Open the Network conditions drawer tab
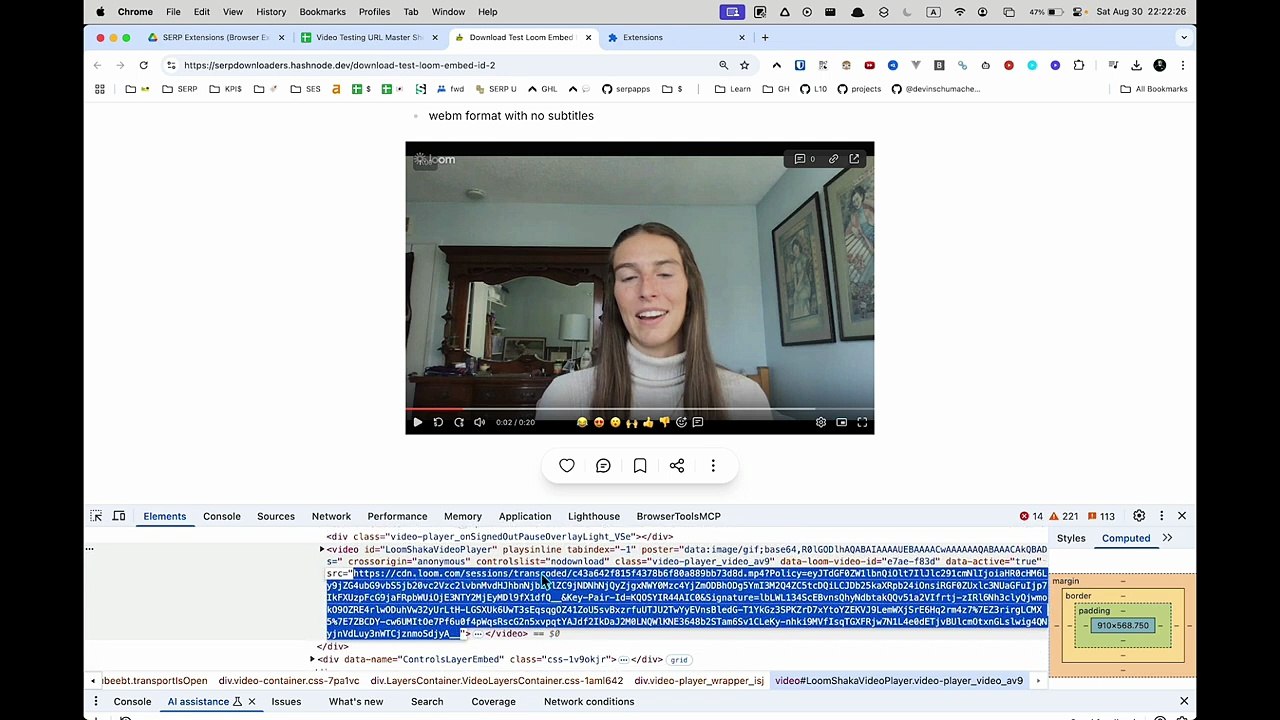 (589, 702)
